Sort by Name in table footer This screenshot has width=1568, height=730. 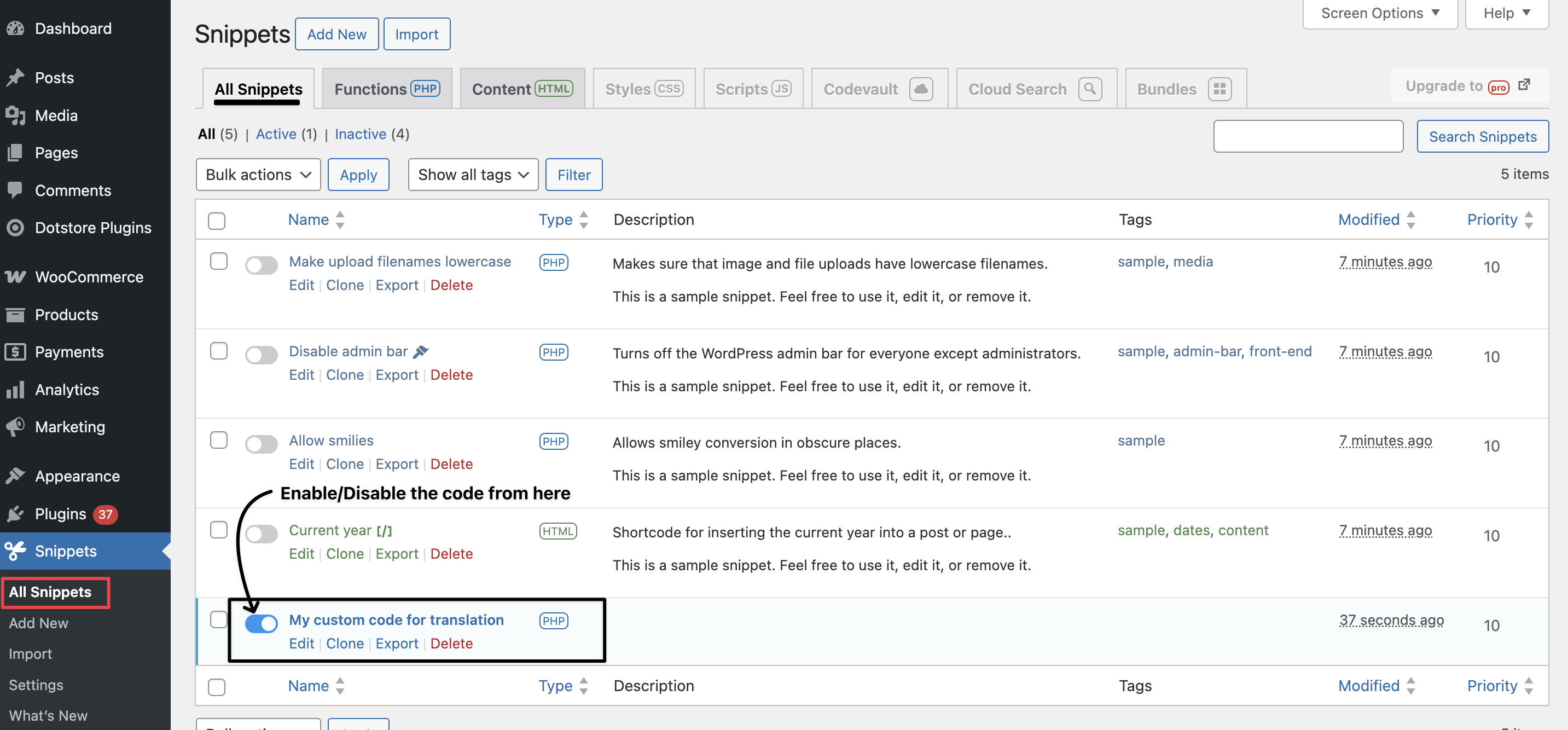point(317,686)
